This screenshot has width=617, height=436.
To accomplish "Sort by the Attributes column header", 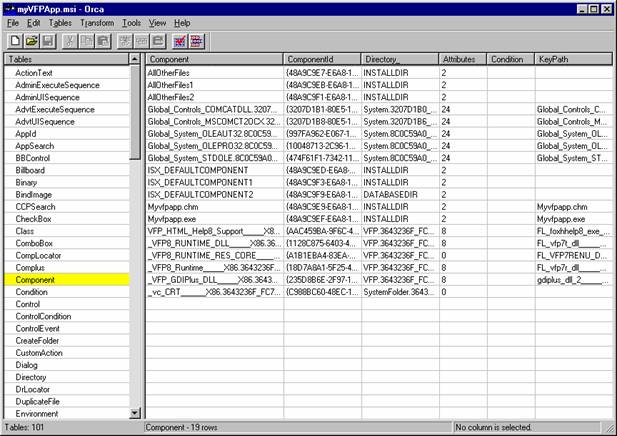I will (x=463, y=59).
